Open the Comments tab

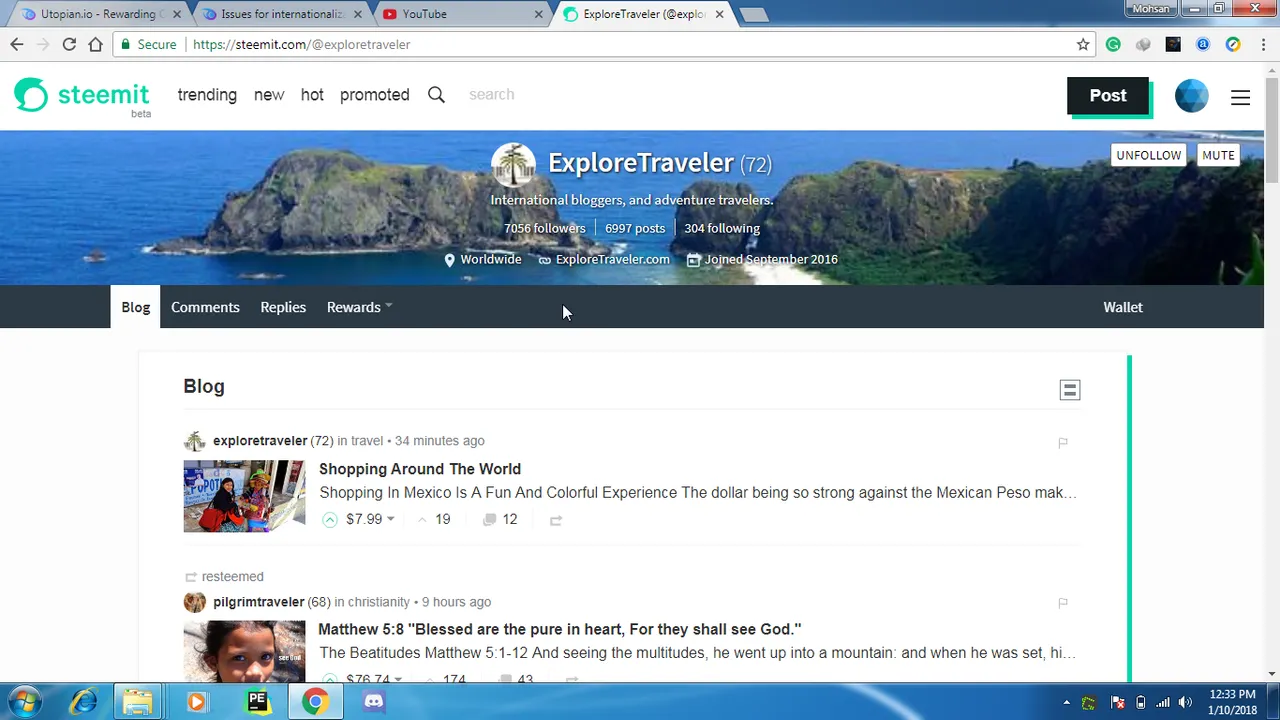click(x=205, y=307)
